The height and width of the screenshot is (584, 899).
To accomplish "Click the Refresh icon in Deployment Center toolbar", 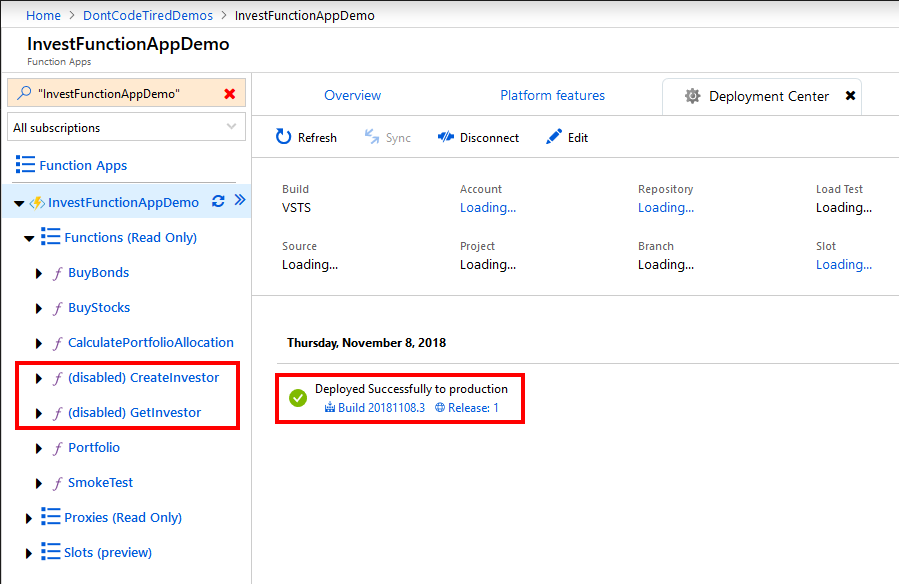I will (281, 137).
